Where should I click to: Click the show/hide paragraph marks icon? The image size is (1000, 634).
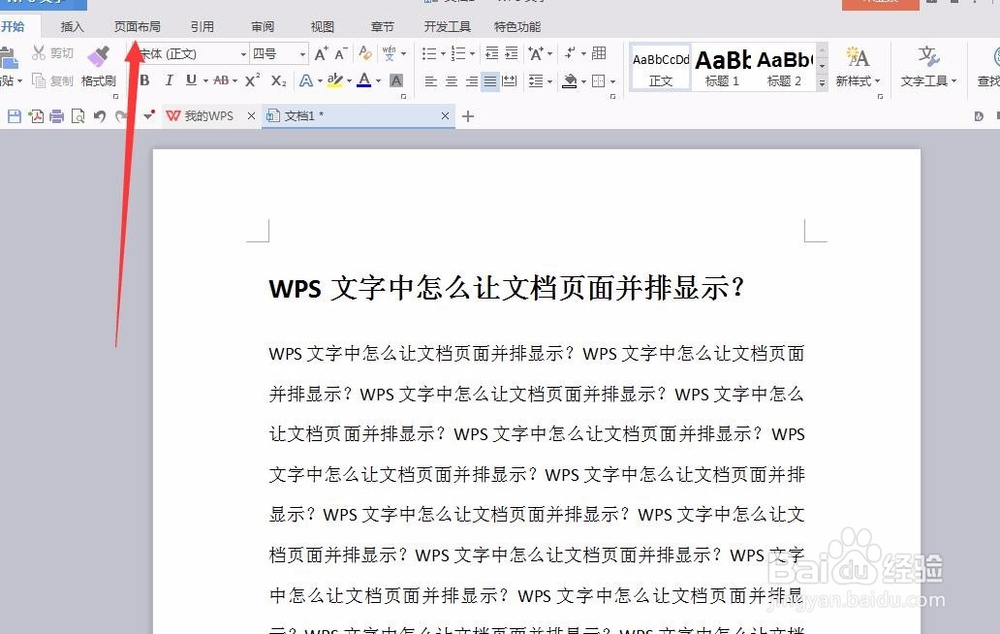pos(570,53)
